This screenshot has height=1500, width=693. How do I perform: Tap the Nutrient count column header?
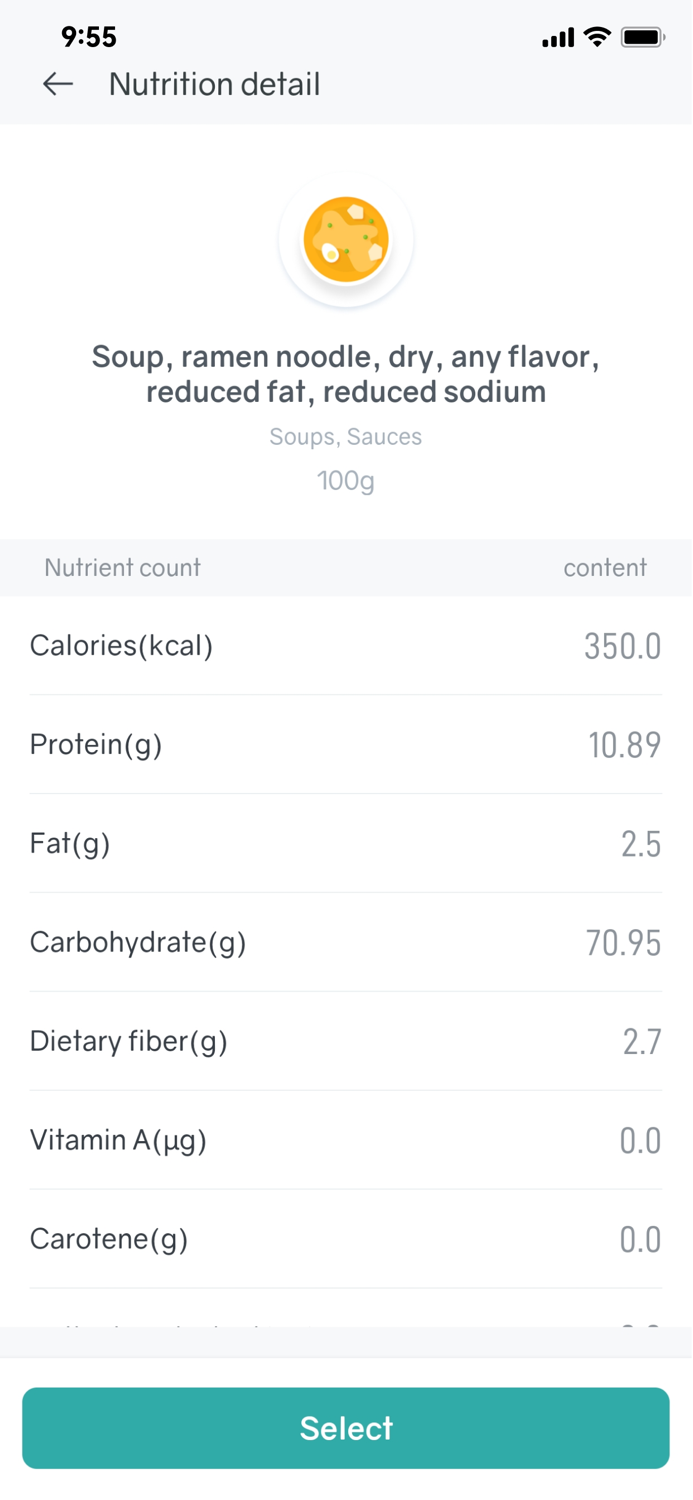122,567
